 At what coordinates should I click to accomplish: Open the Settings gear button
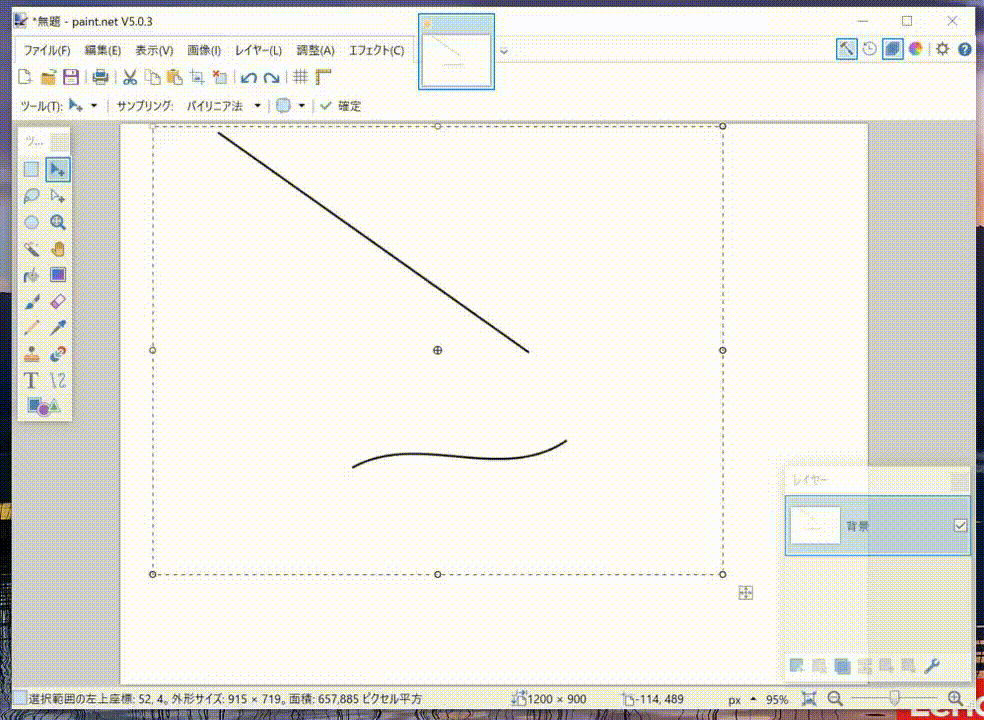(942, 49)
